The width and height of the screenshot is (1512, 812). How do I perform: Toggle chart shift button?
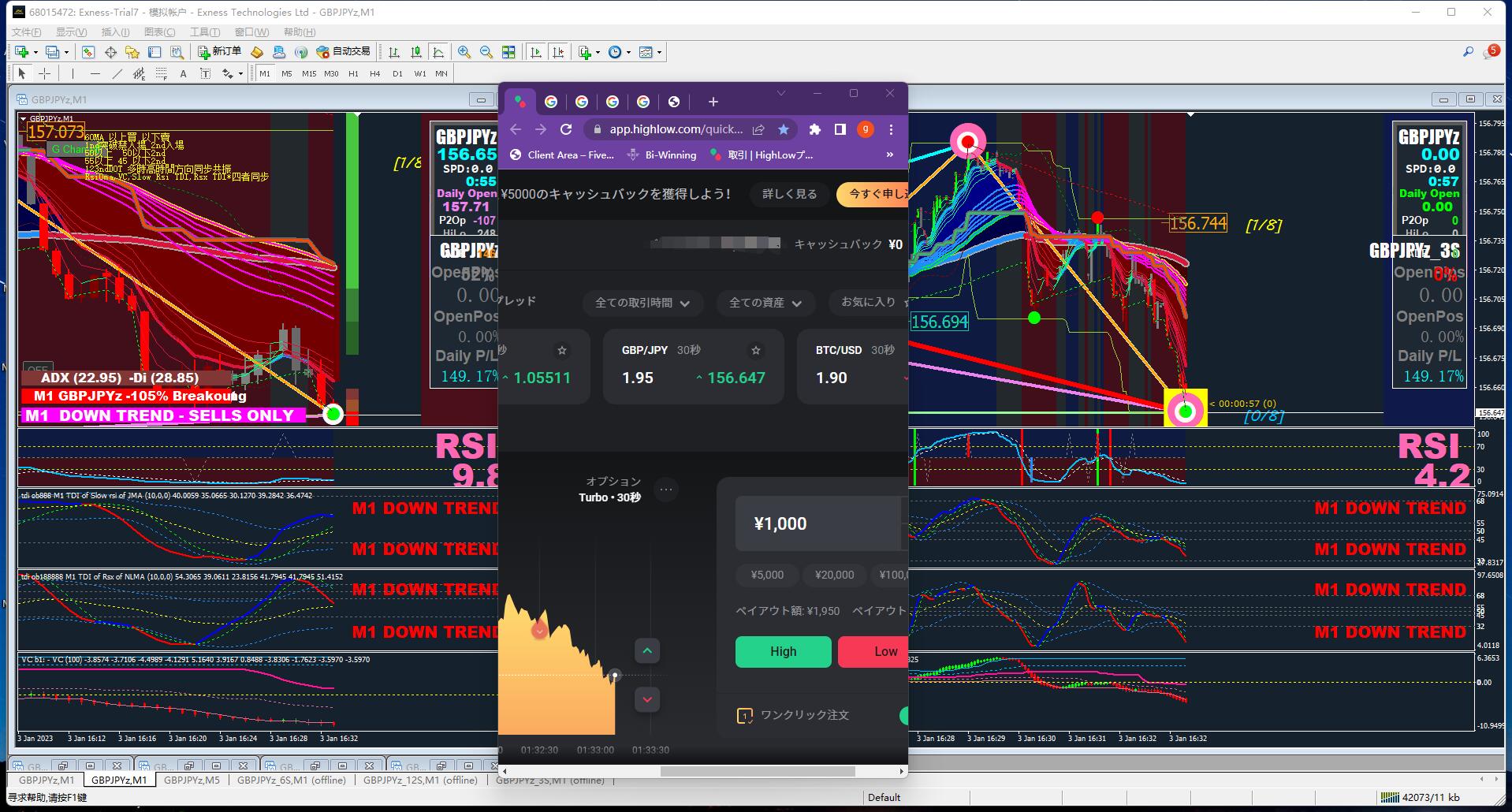point(558,52)
